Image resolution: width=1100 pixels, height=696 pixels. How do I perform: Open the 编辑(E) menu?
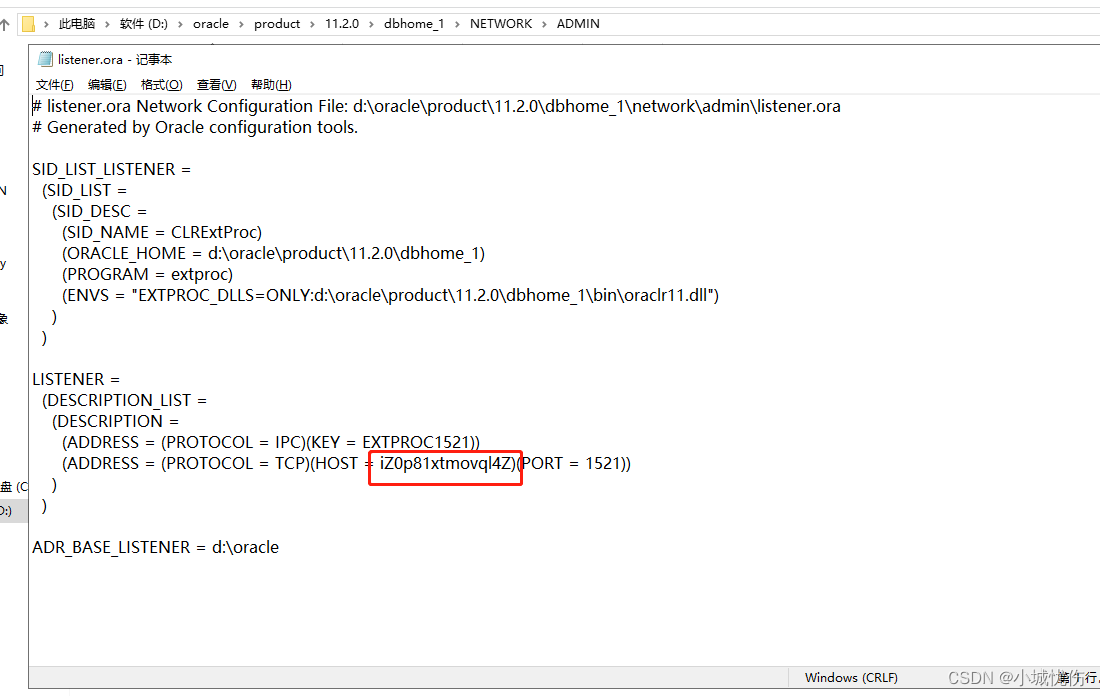pos(106,84)
